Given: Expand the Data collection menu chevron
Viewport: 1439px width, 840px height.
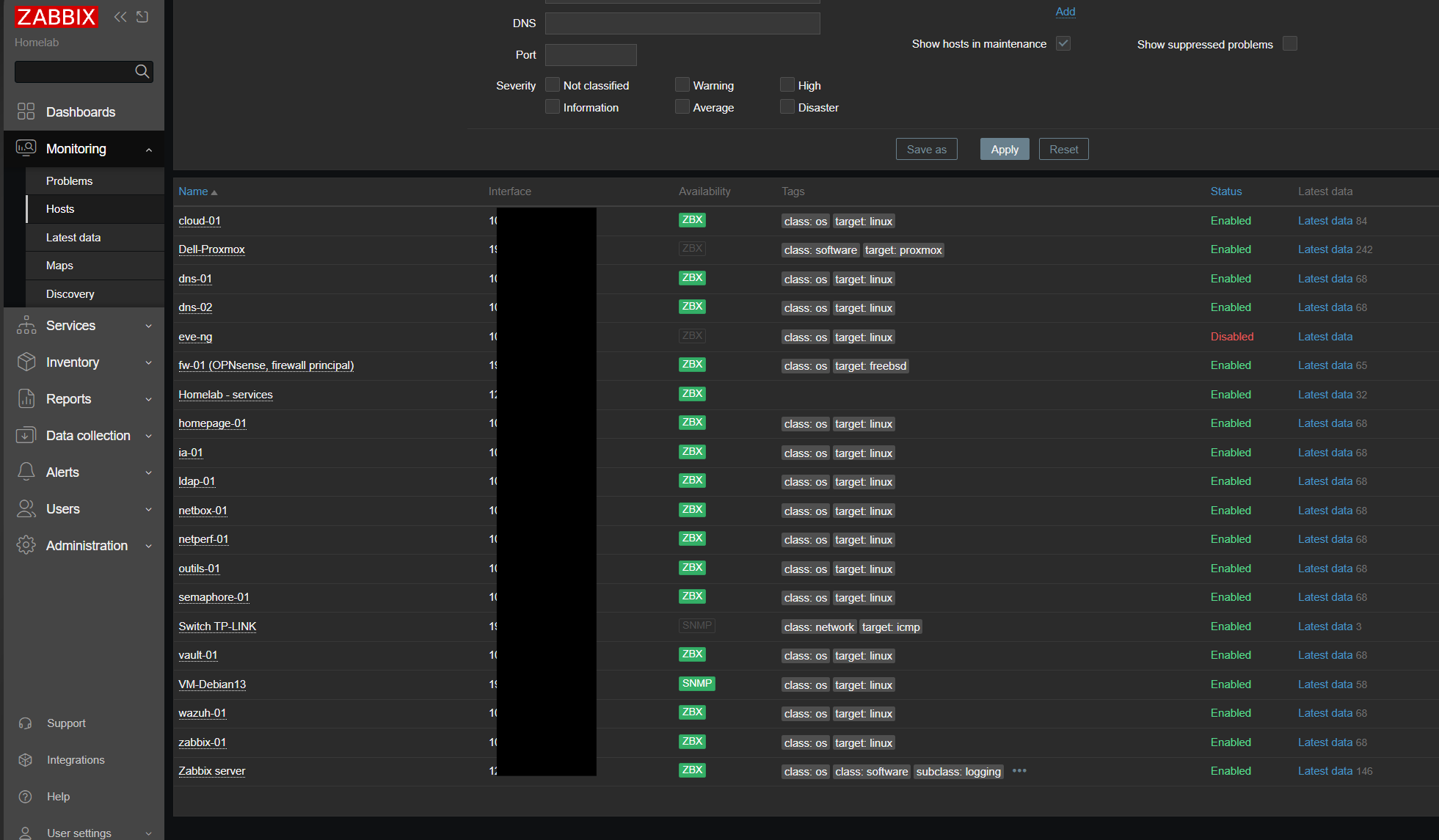Looking at the screenshot, I should pos(149,436).
